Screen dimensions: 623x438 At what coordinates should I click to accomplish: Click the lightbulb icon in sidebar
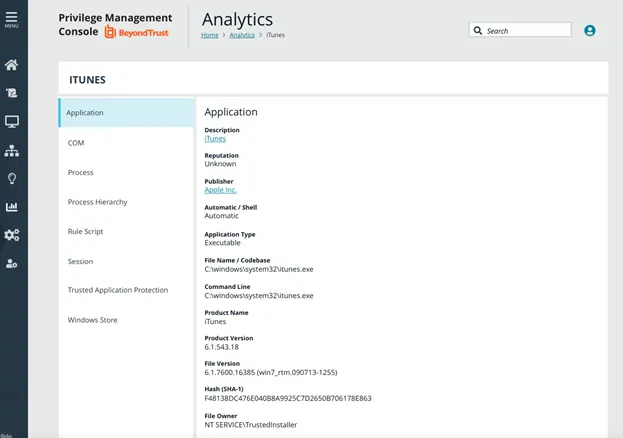[12, 178]
